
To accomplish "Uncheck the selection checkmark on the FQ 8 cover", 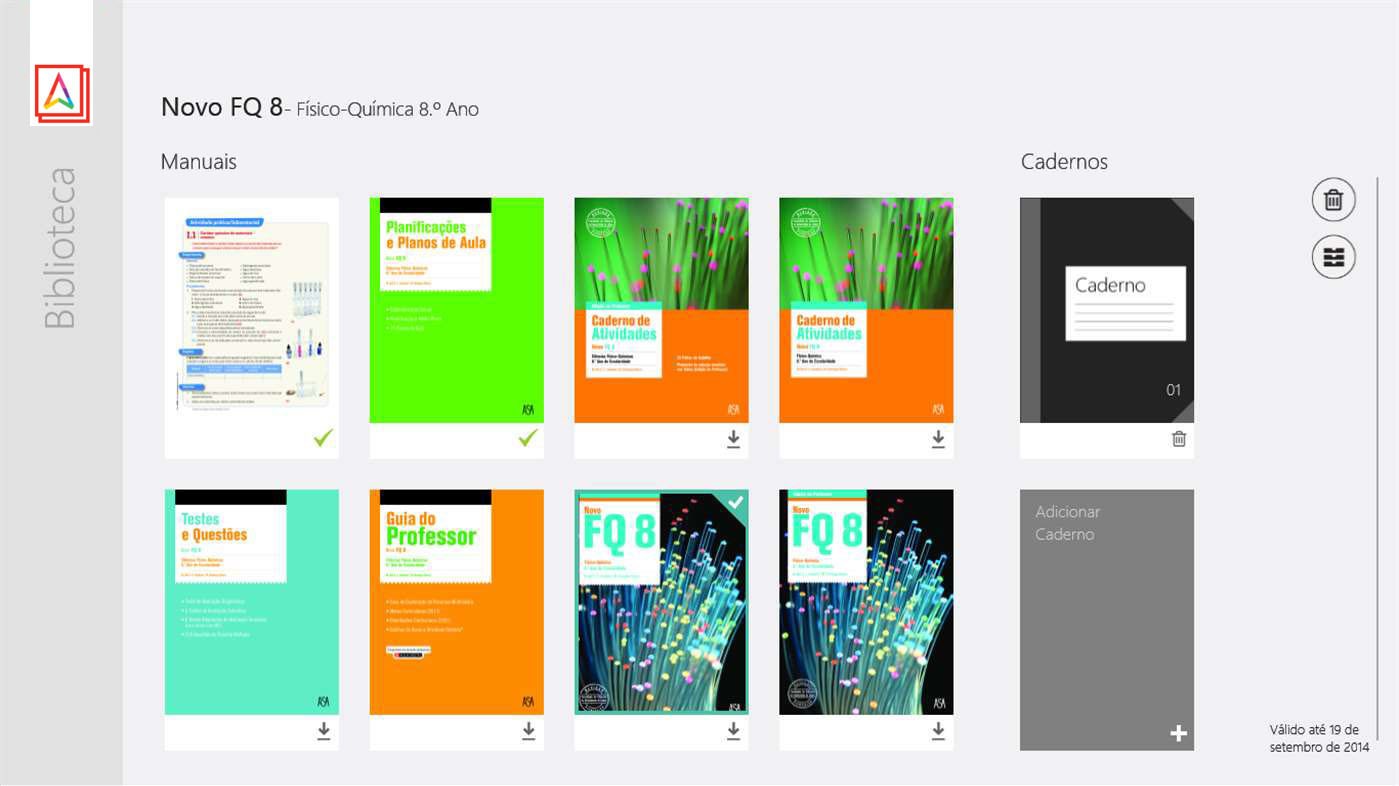I will click(x=735, y=503).
